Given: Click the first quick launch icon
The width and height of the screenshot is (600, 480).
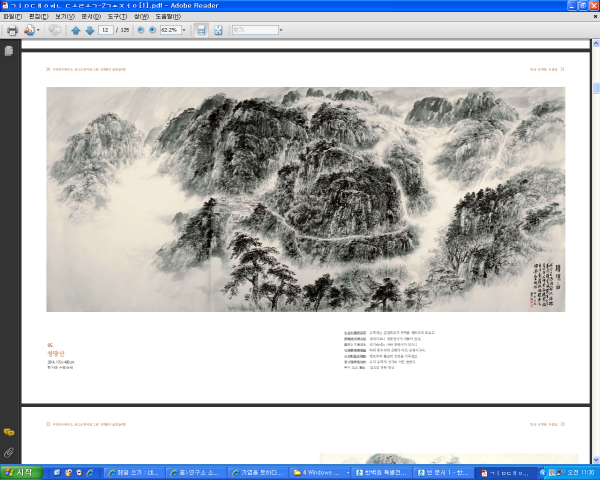Looking at the screenshot, I should (57, 473).
